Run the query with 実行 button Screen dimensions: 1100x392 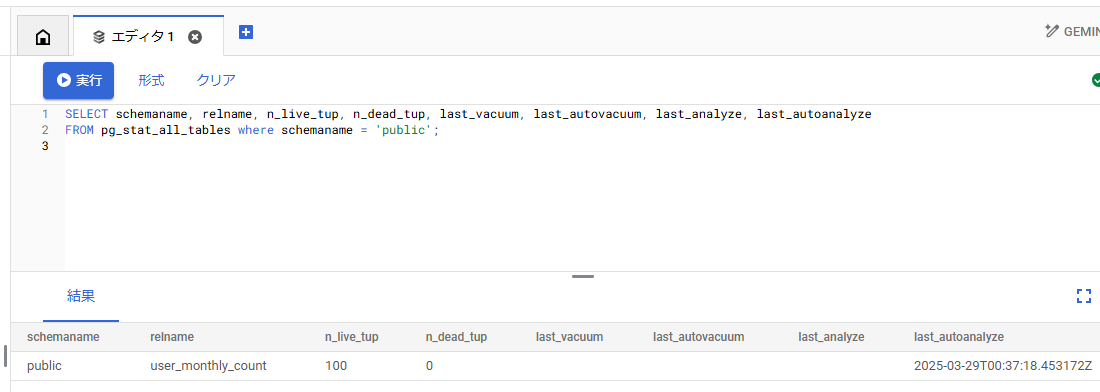point(79,81)
